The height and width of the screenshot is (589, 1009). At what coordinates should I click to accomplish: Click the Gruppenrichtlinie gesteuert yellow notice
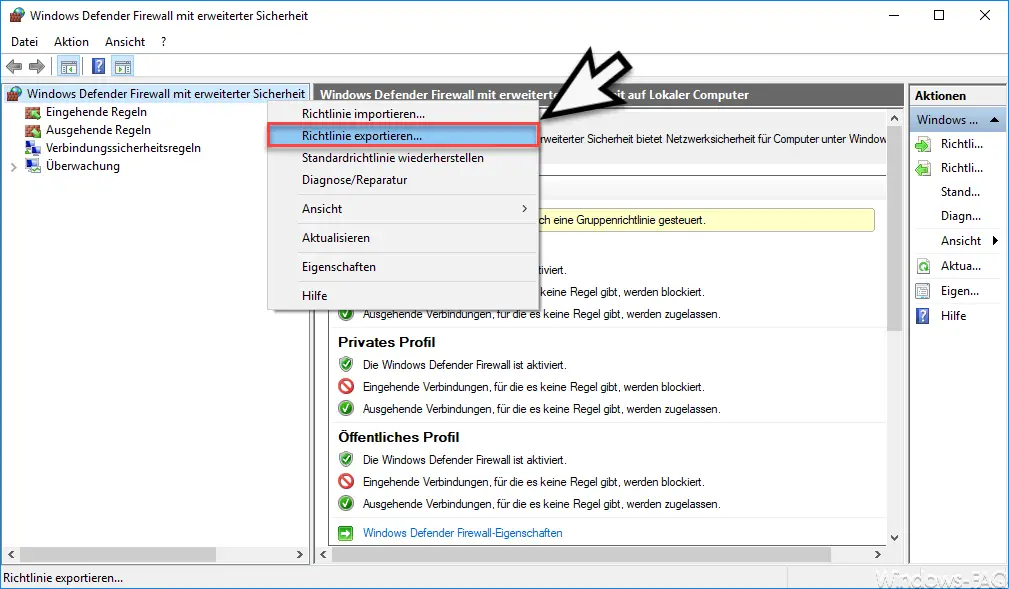(706, 220)
